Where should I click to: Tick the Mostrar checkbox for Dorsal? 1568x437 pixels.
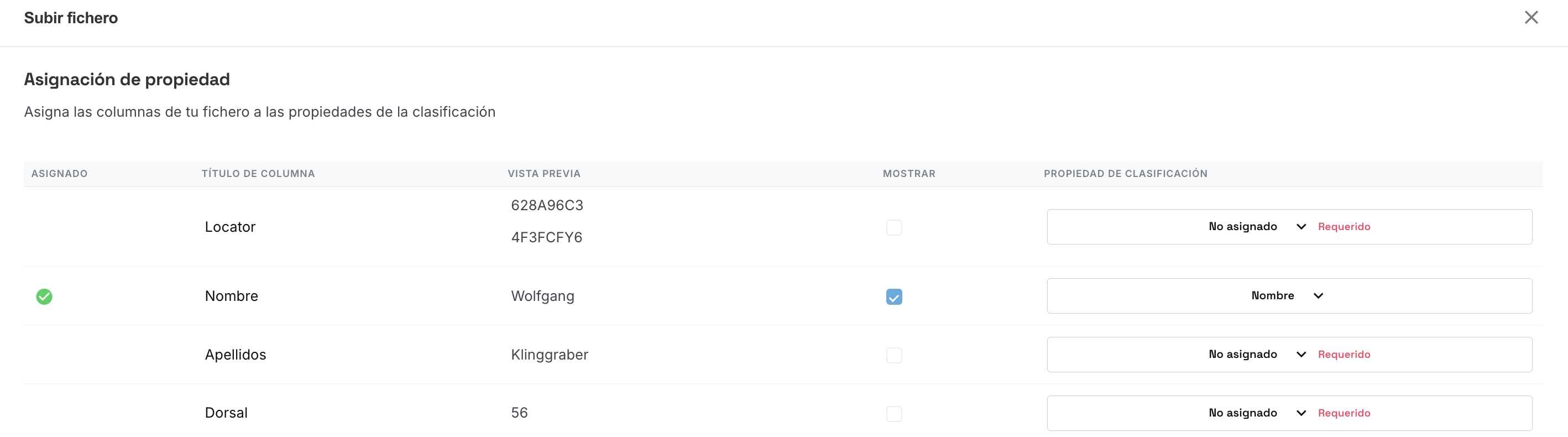point(893,413)
